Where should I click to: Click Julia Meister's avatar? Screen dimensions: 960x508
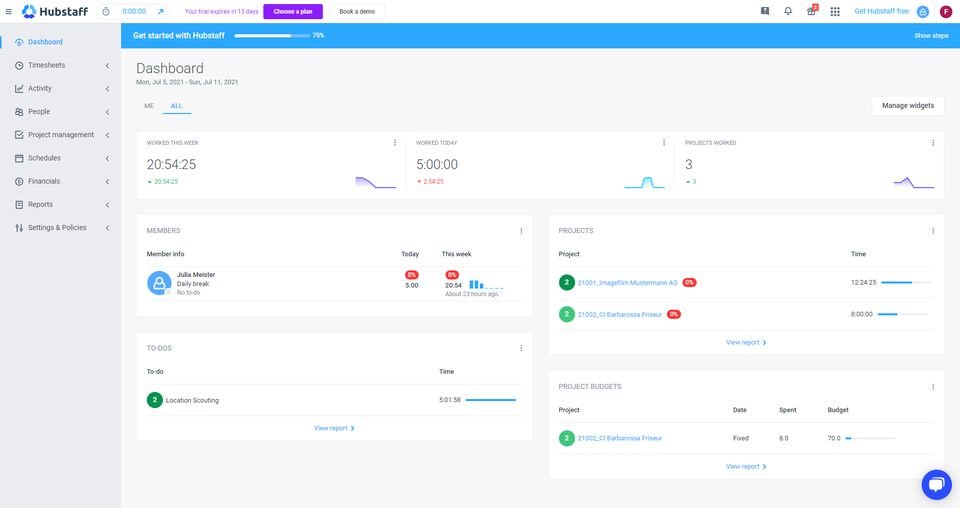[159, 283]
